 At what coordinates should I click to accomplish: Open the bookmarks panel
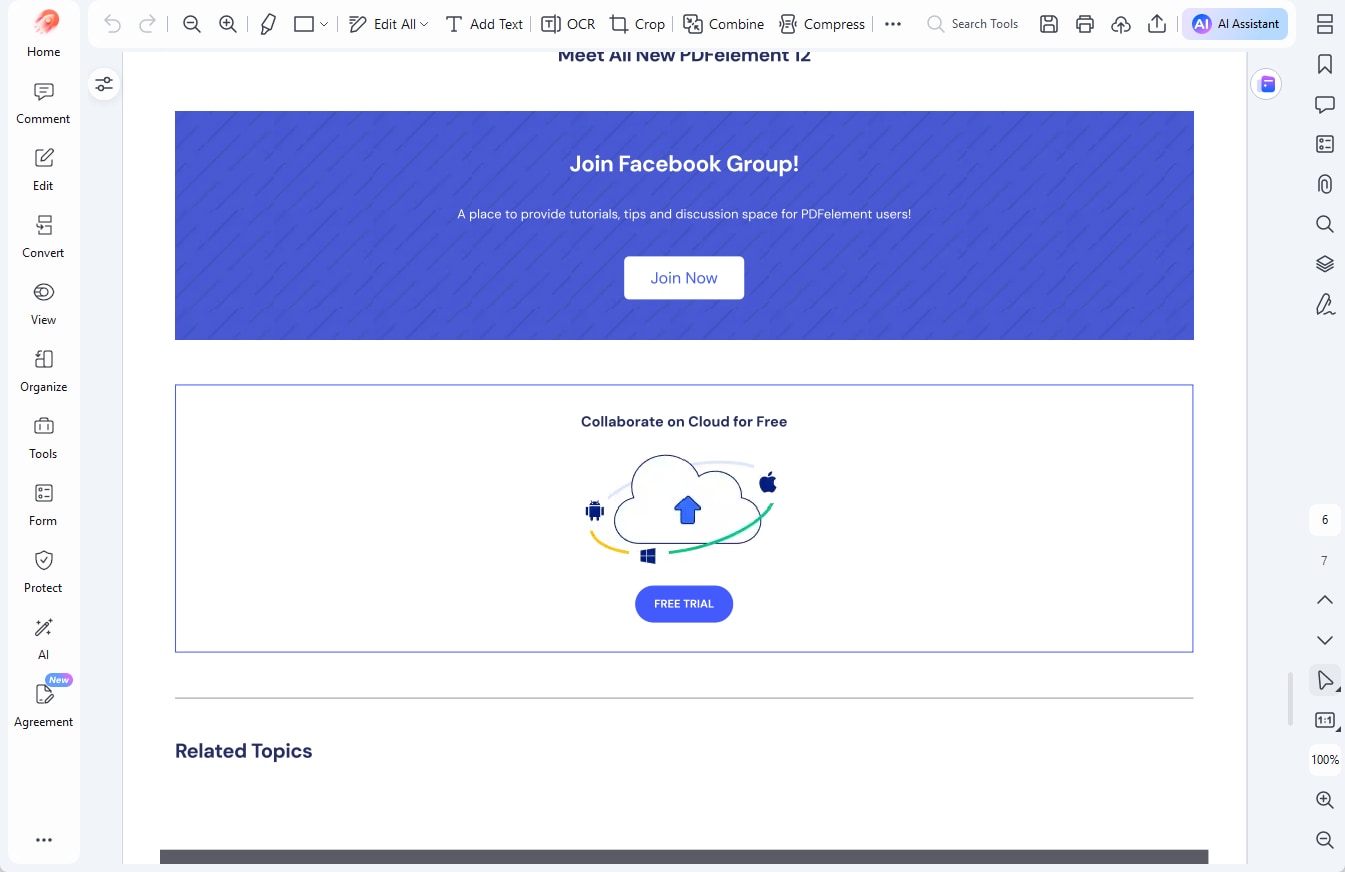pos(1325,64)
